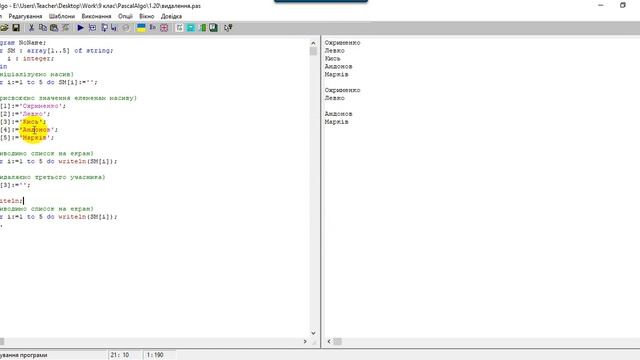The width and height of the screenshot is (640, 360).
Task: Open the Довідка menu
Action: (x=171, y=16)
